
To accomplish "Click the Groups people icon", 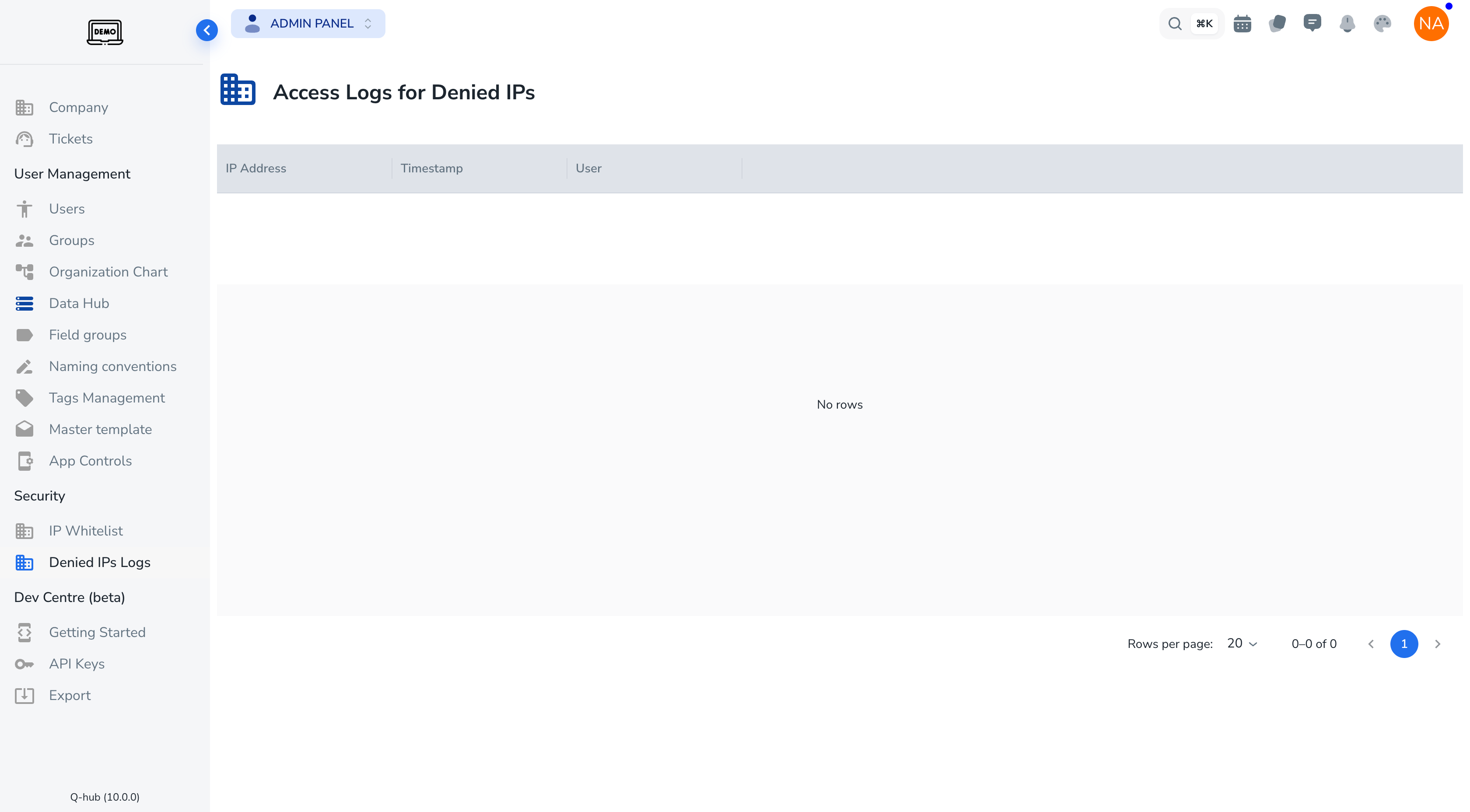I will click(24, 240).
